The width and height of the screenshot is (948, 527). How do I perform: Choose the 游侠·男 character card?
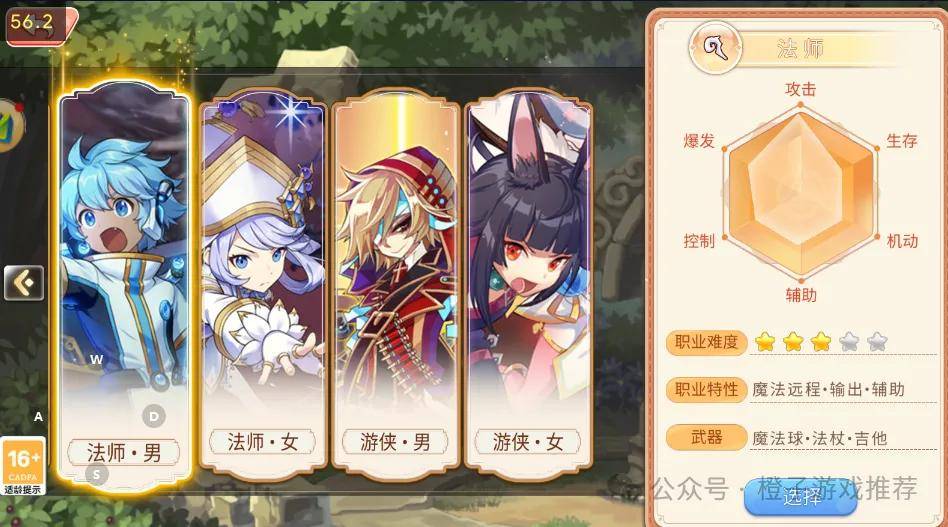pos(395,285)
